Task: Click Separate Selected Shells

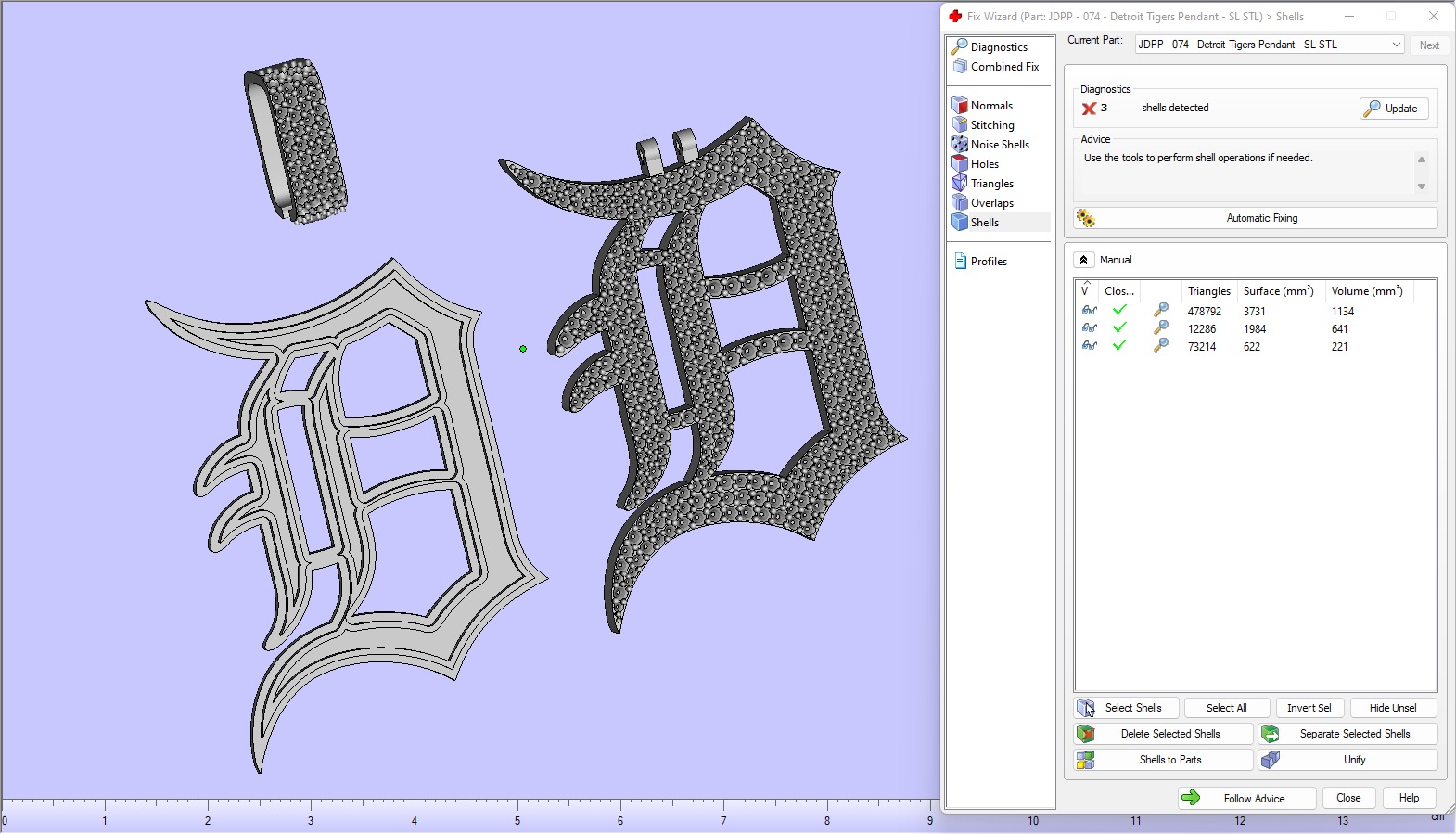Action: click(1348, 734)
